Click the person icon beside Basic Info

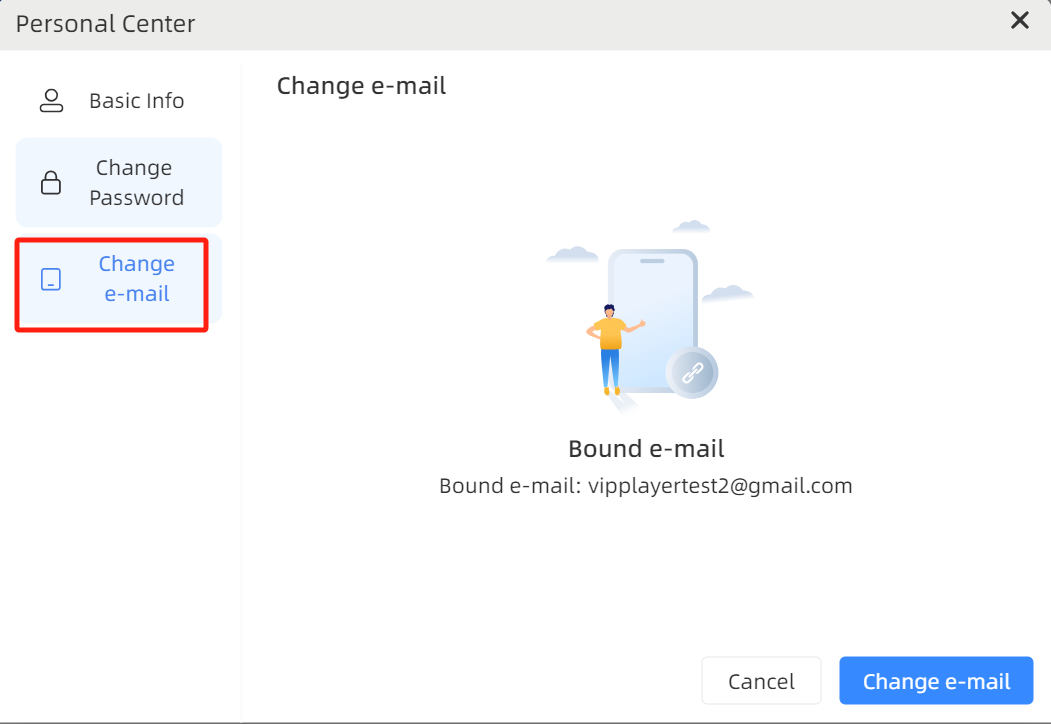click(51, 101)
